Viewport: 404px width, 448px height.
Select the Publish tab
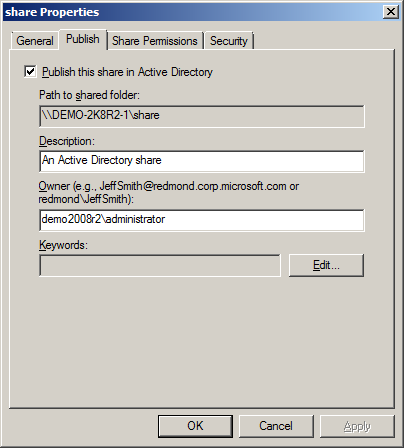point(83,39)
